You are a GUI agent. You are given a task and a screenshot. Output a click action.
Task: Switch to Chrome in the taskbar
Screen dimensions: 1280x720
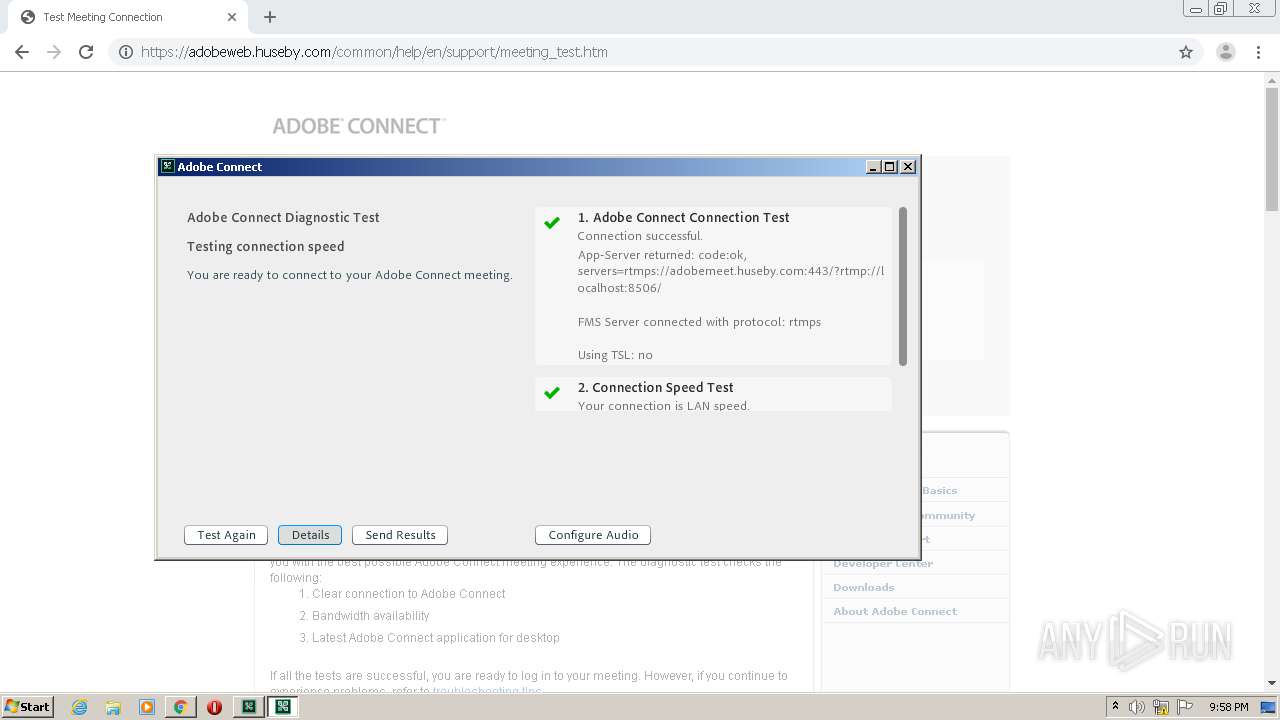180,707
